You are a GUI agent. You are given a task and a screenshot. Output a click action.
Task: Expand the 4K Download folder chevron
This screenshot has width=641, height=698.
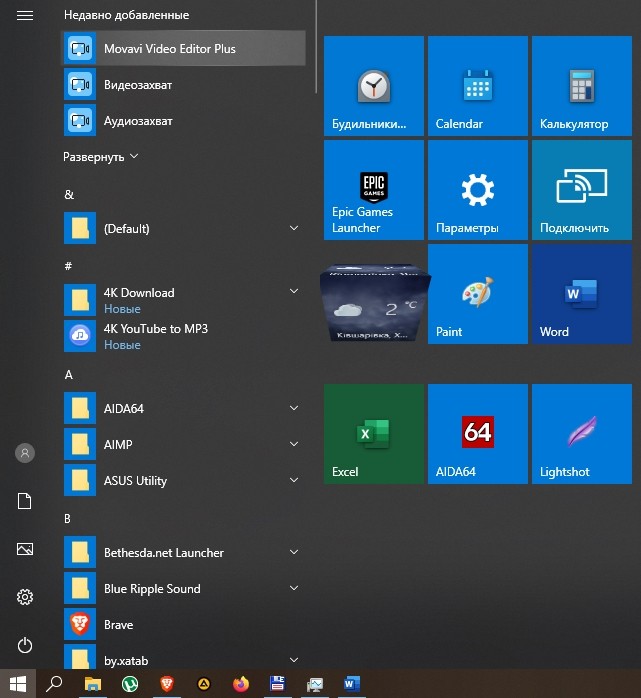coord(294,291)
